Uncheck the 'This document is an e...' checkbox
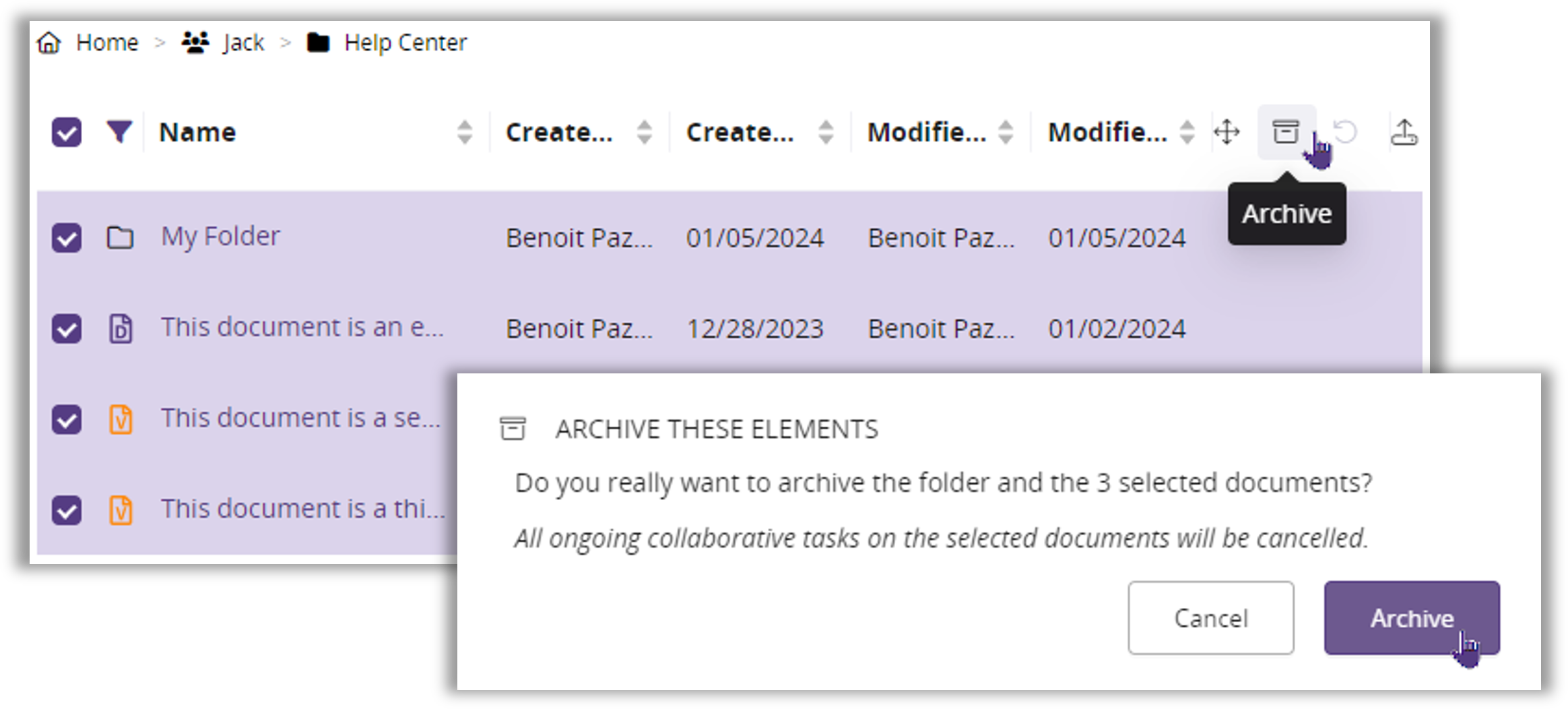1568x709 pixels. coord(67,329)
